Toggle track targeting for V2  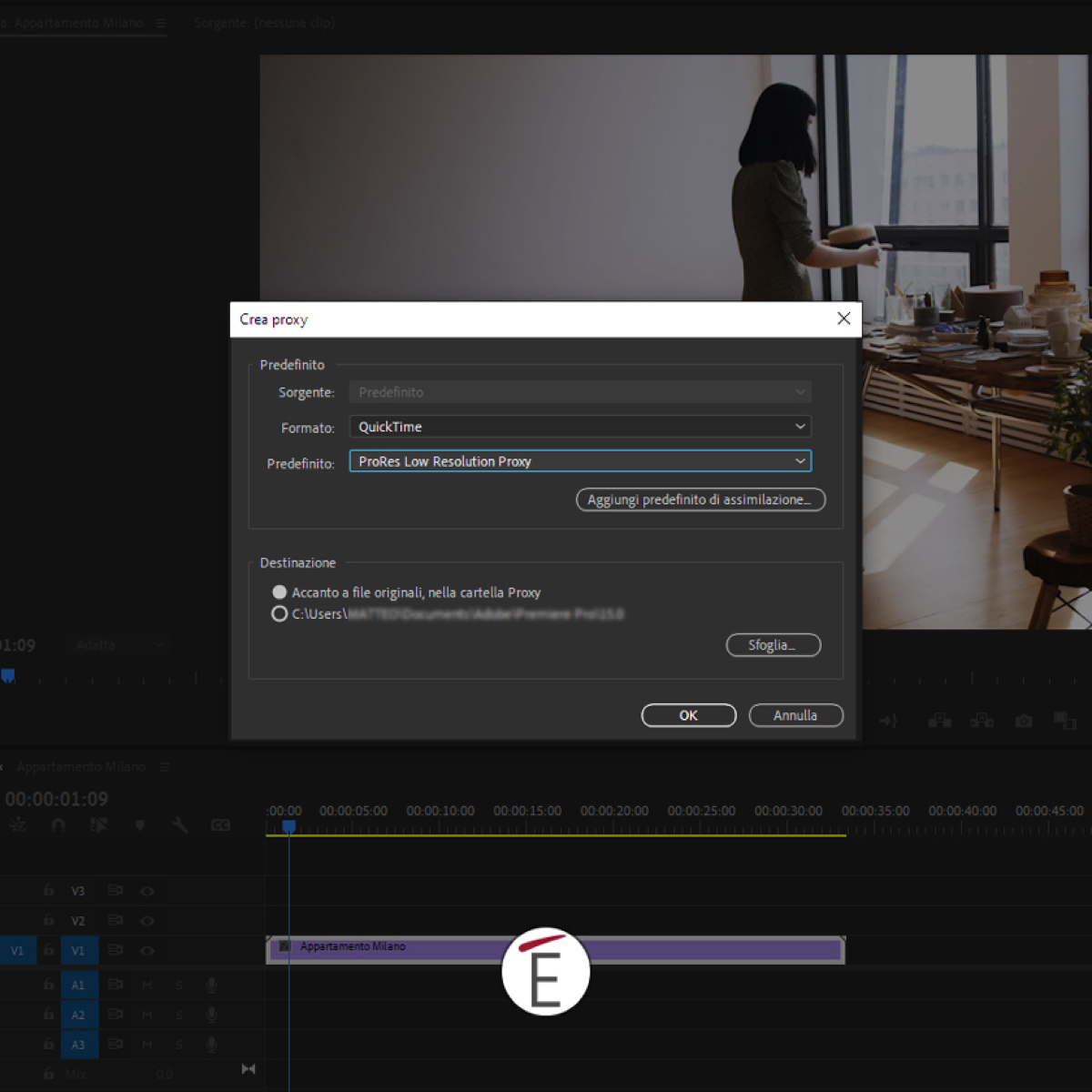[x=79, y=920]
